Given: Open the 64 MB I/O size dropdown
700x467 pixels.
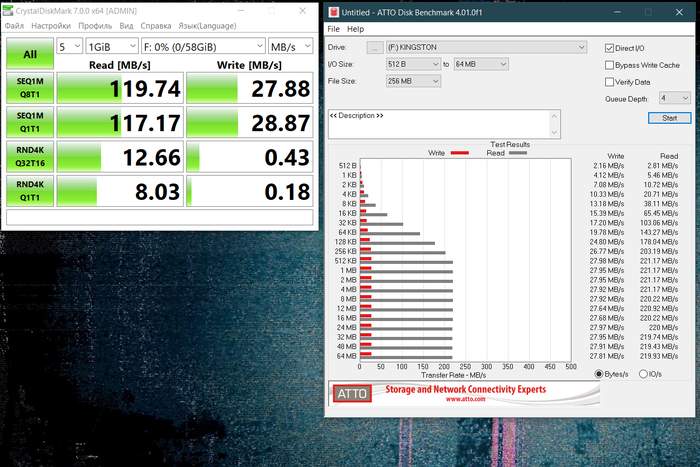Looking at the screenshot, I should coord(481,64).
